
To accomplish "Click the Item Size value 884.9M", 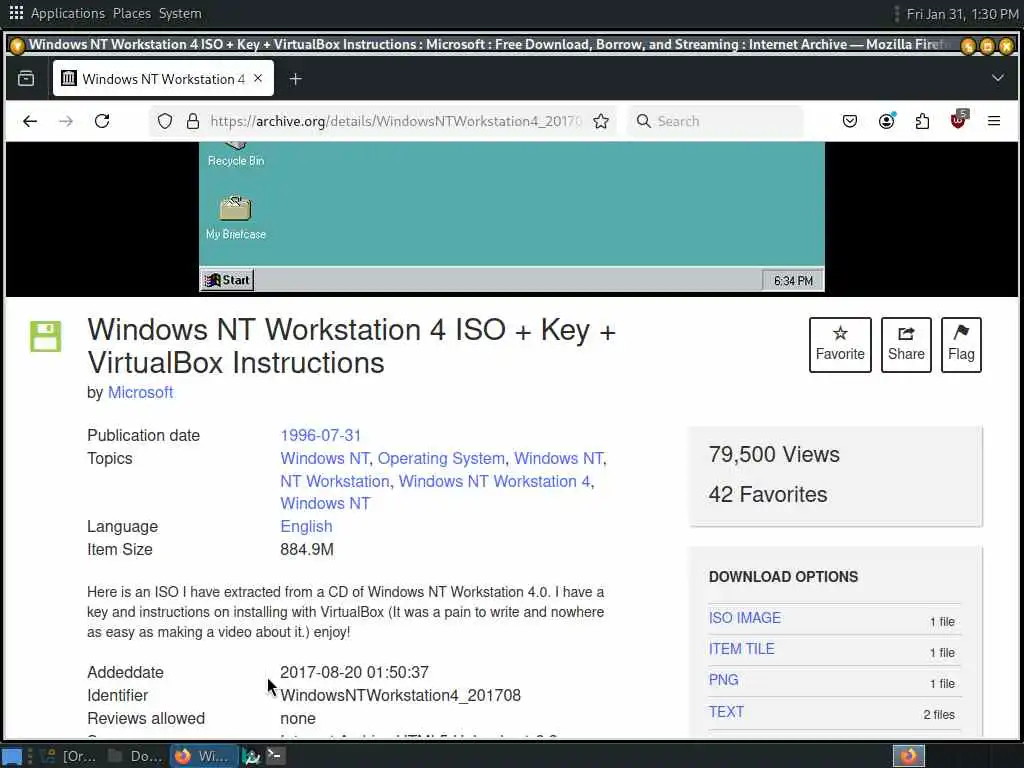I will 307,549.
